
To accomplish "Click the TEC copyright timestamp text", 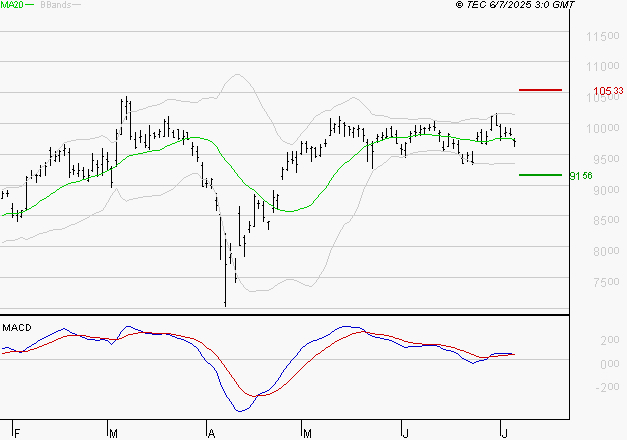I will pyautogui.click(x=515, y=5).
